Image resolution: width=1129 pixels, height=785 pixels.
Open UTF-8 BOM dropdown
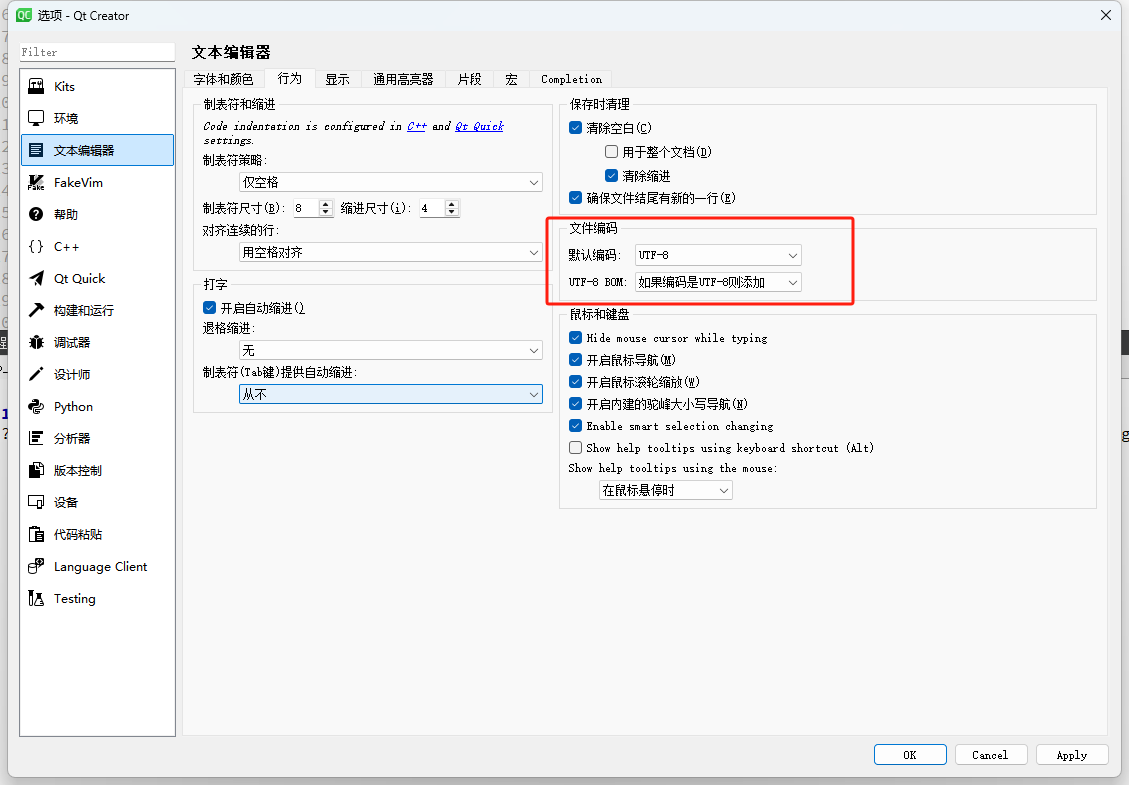coord(718,282)
